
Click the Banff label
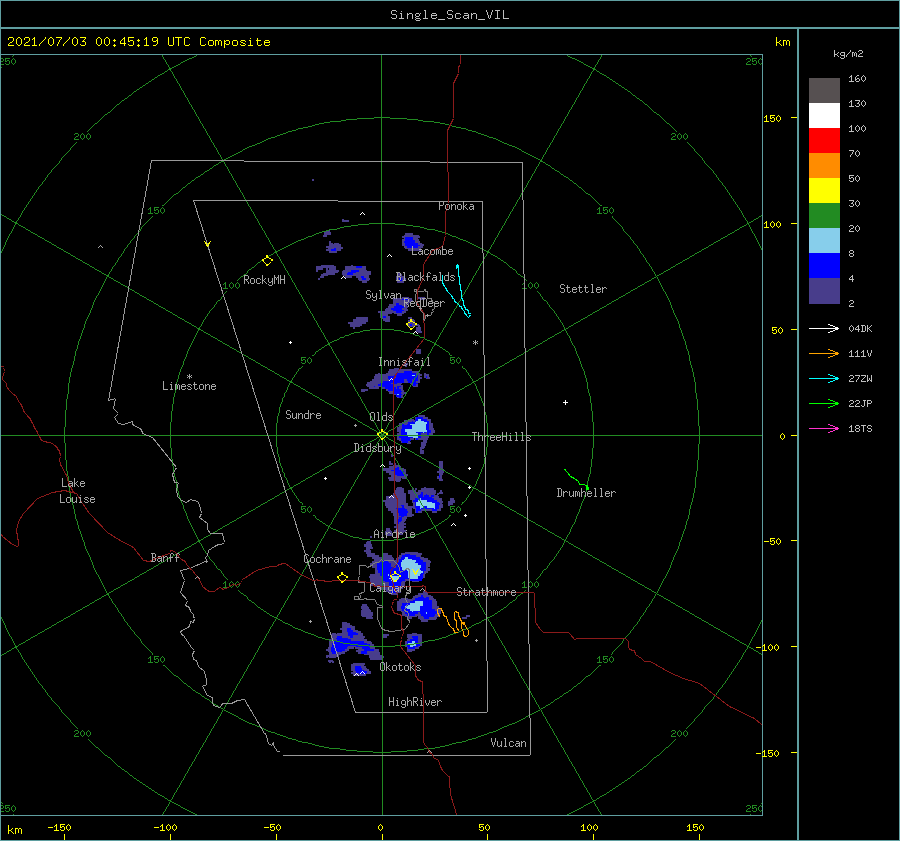[165, 557]
